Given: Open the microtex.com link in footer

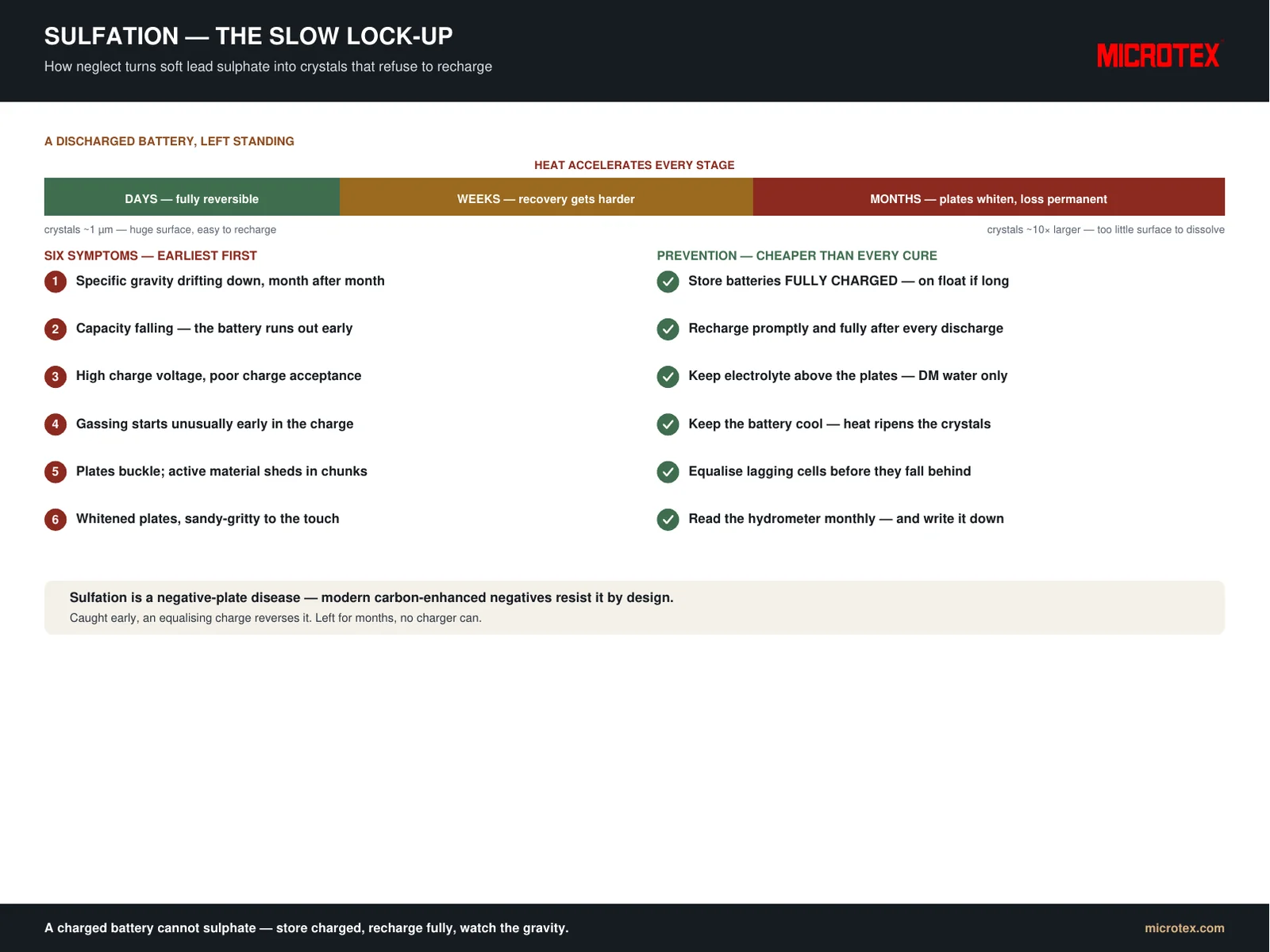Looking at the screenshot, I should coord(1184,928).
